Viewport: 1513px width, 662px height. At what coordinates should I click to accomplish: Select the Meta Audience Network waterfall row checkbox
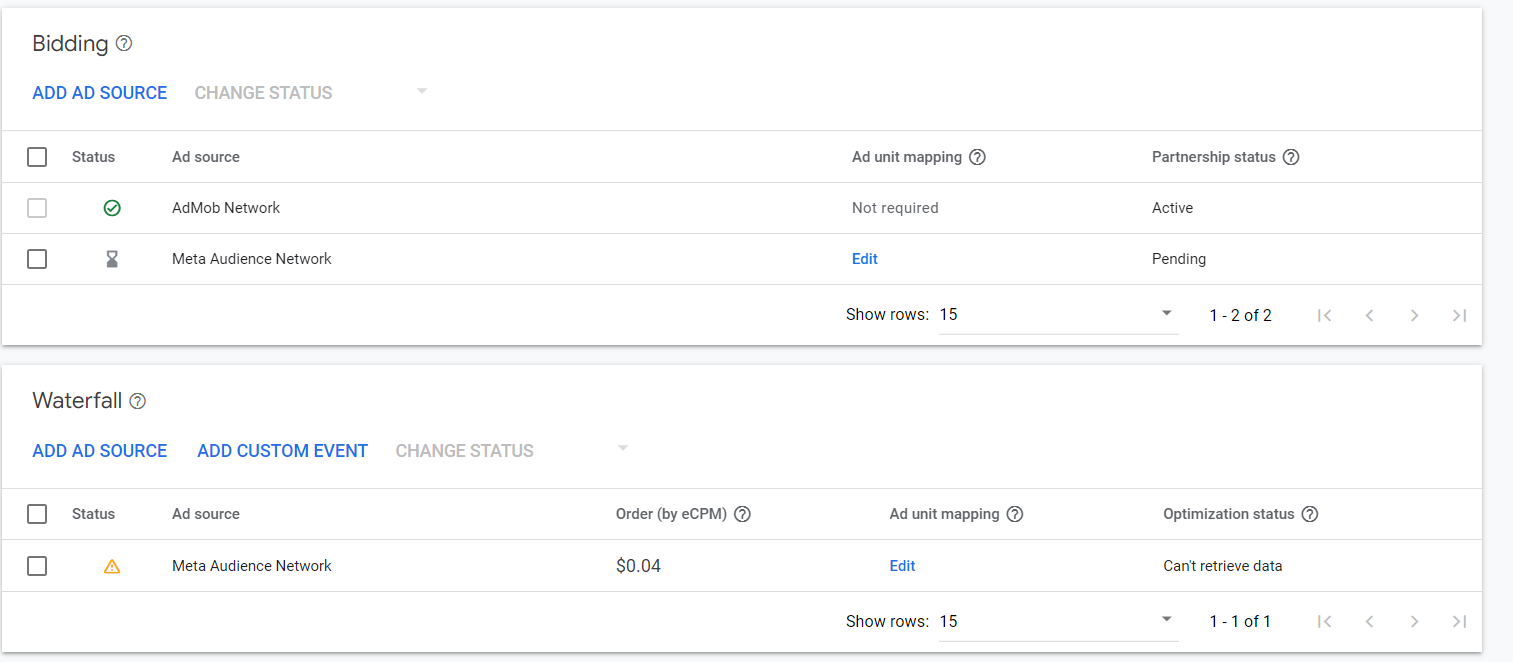coord(37,566)
